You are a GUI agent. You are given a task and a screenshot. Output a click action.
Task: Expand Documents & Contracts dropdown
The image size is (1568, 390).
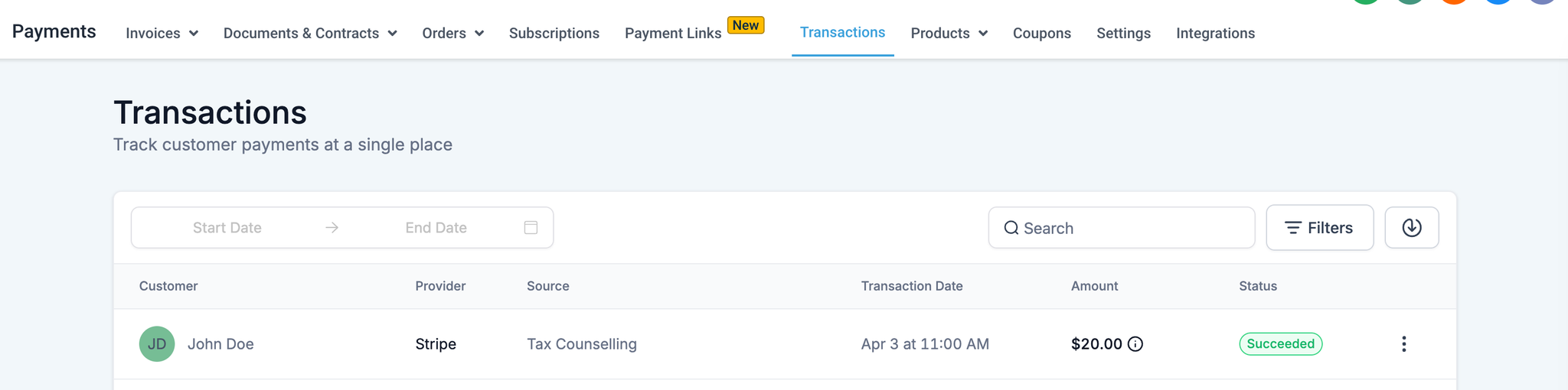[310, 34]
